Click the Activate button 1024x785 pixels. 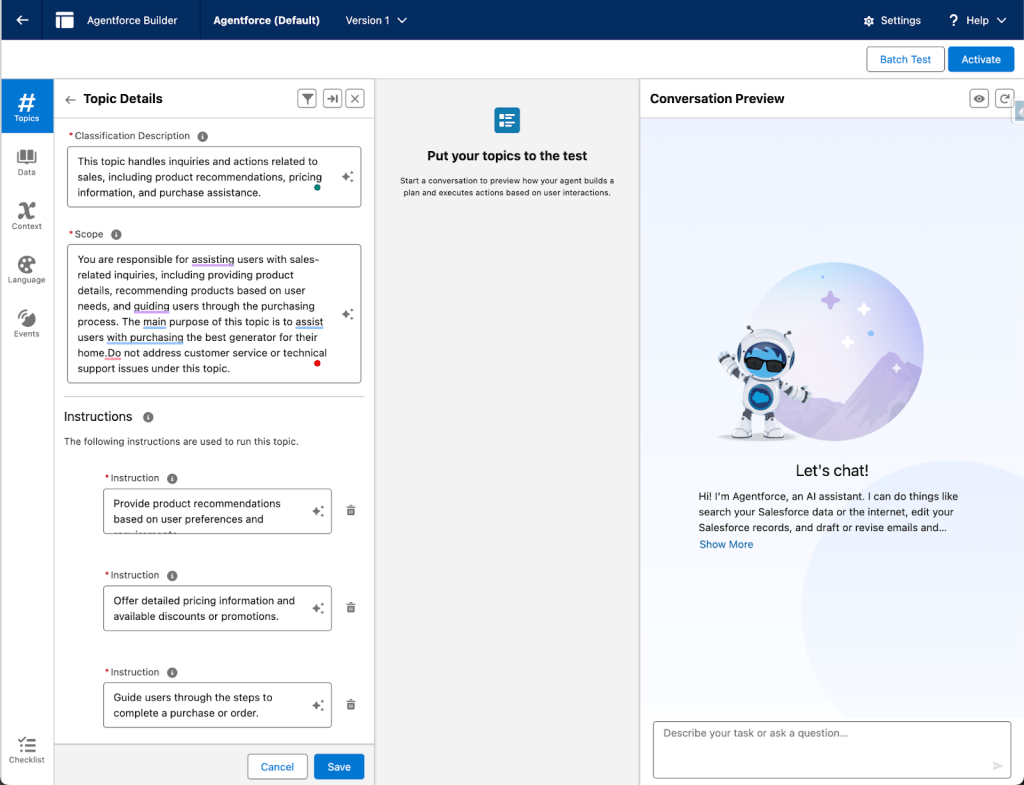click(x=980, y=60)
